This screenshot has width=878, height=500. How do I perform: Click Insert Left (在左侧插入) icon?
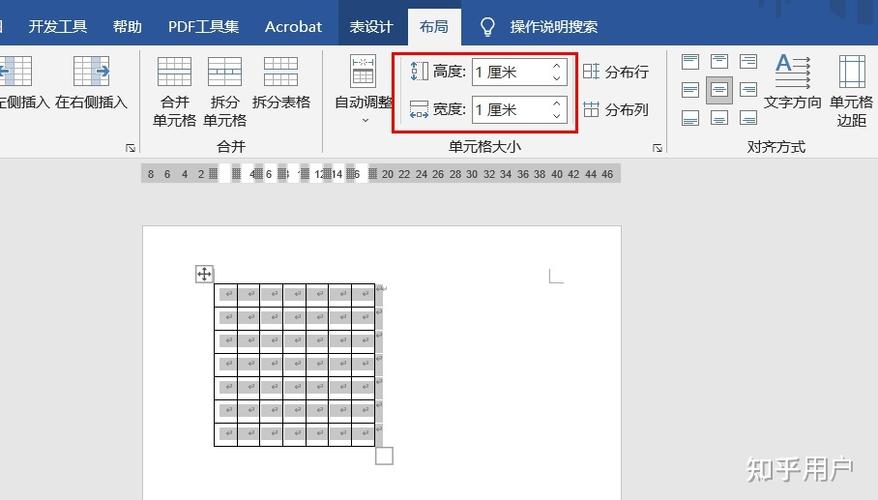(x=16, y=71)
